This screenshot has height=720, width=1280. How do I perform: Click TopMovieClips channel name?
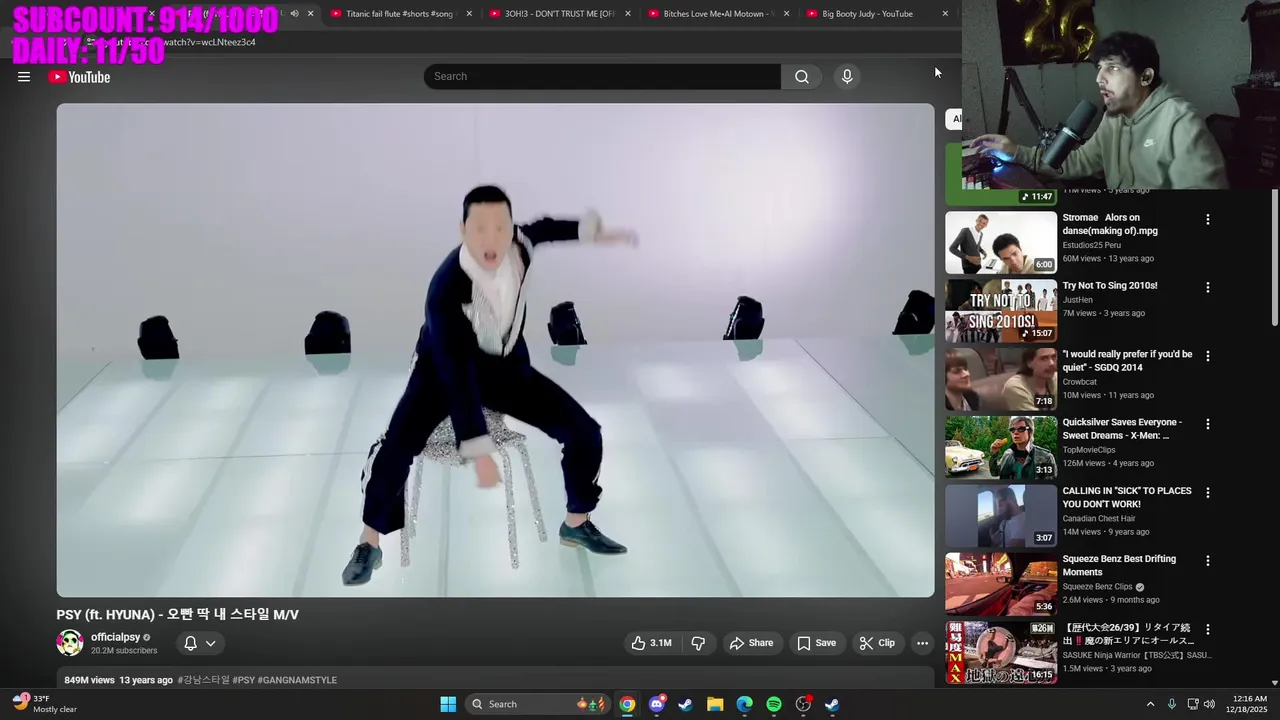(1089, 450)
